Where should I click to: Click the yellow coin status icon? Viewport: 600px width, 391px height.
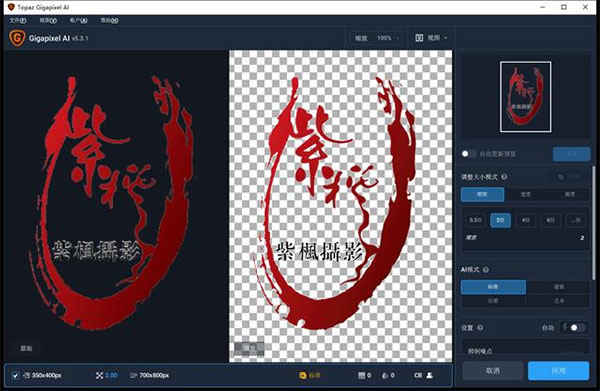point(303,375)
